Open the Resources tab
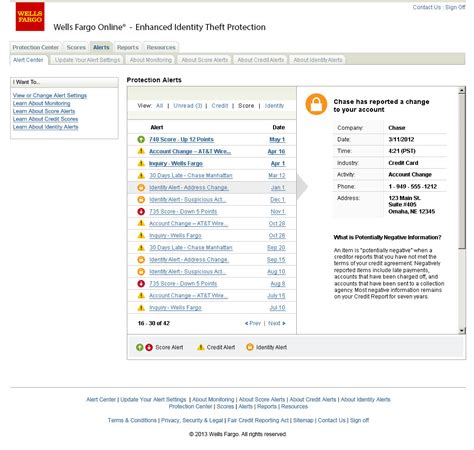Image resolution: width=474 pixels, height=450 pixels. click(161, 47)
